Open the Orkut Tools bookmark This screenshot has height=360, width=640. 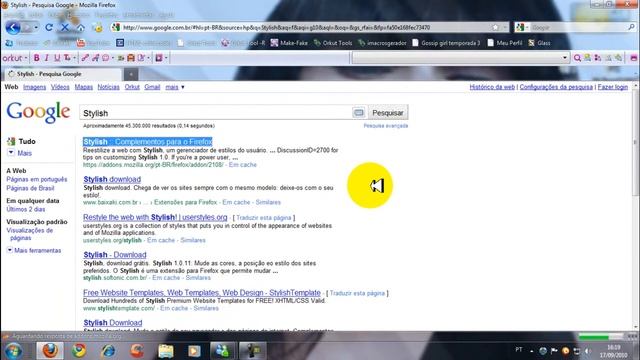pos(332,43)
